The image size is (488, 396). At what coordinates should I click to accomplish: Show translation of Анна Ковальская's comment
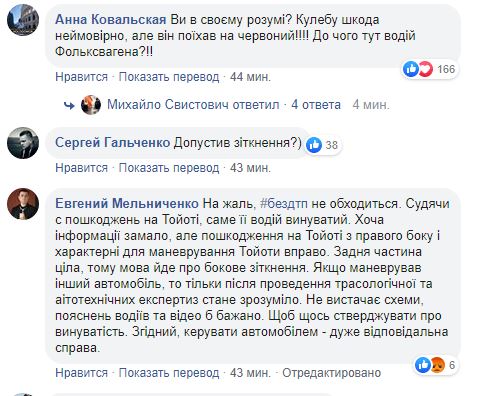pyautogui.click(x=169, y=77)
